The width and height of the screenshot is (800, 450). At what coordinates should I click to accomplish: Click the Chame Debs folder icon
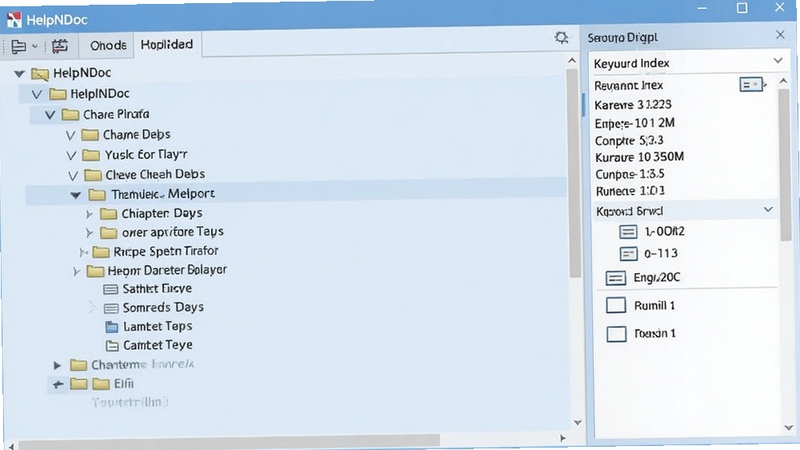tap(90, 135)
